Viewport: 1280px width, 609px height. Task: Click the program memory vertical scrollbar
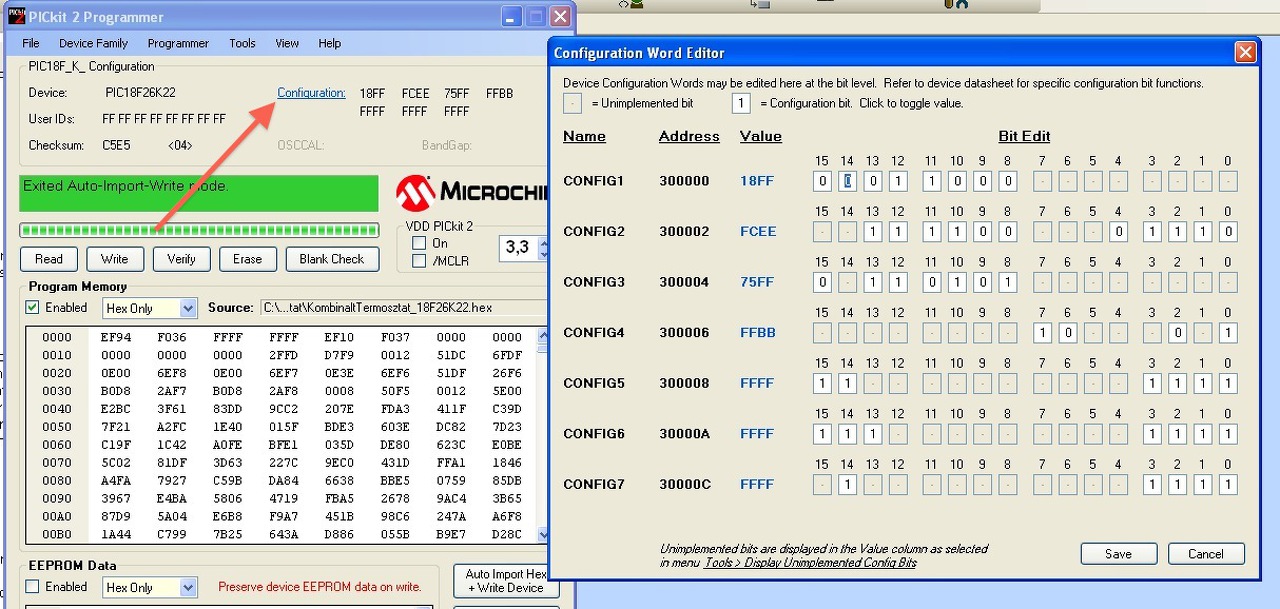543,435
